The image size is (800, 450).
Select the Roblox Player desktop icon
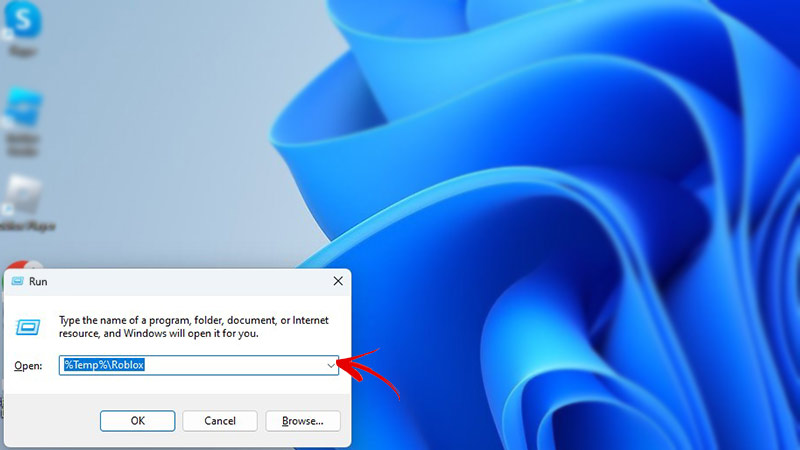click(21, 195)
